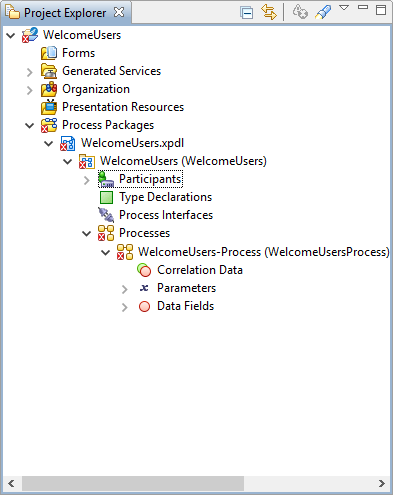Select the Processes label
This screenshot has width=393, height=495.
[x=145, y=233]
